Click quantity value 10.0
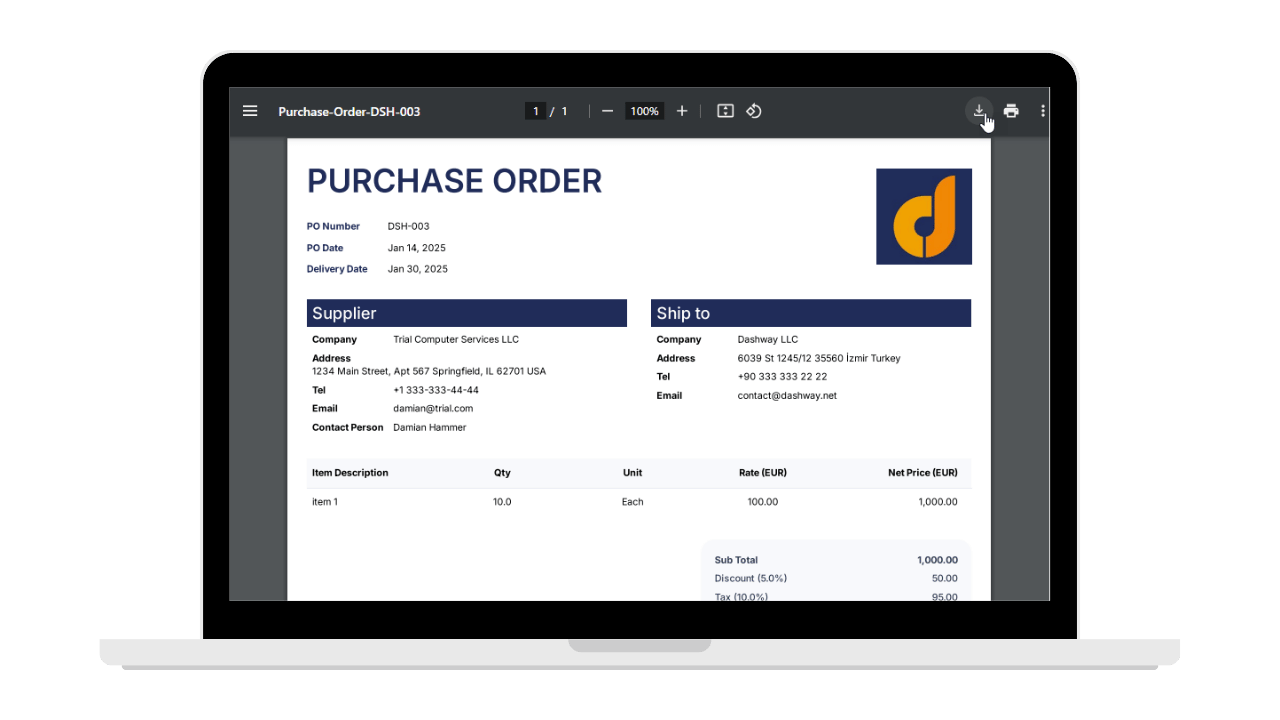 point(502,502)
